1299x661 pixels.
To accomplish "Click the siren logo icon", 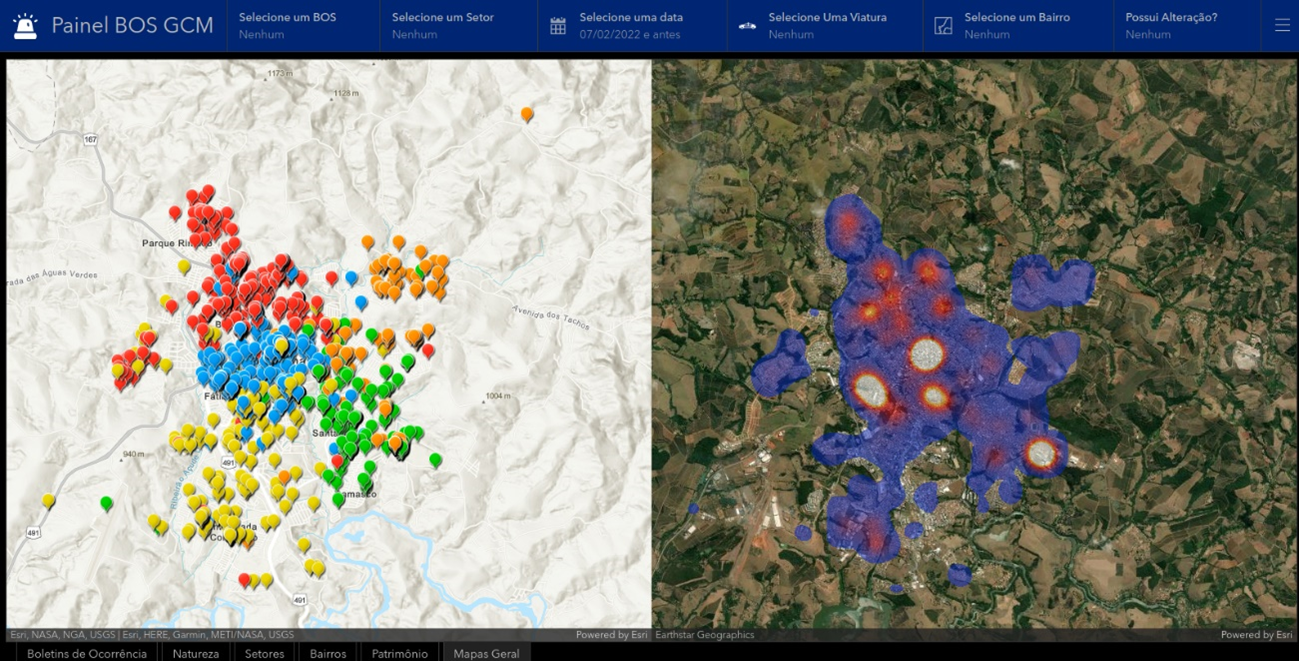I will (25, 26).
